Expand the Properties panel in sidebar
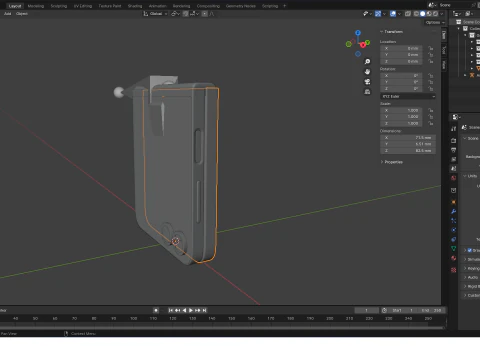This screenshot has width=480, height=360. 392,162
